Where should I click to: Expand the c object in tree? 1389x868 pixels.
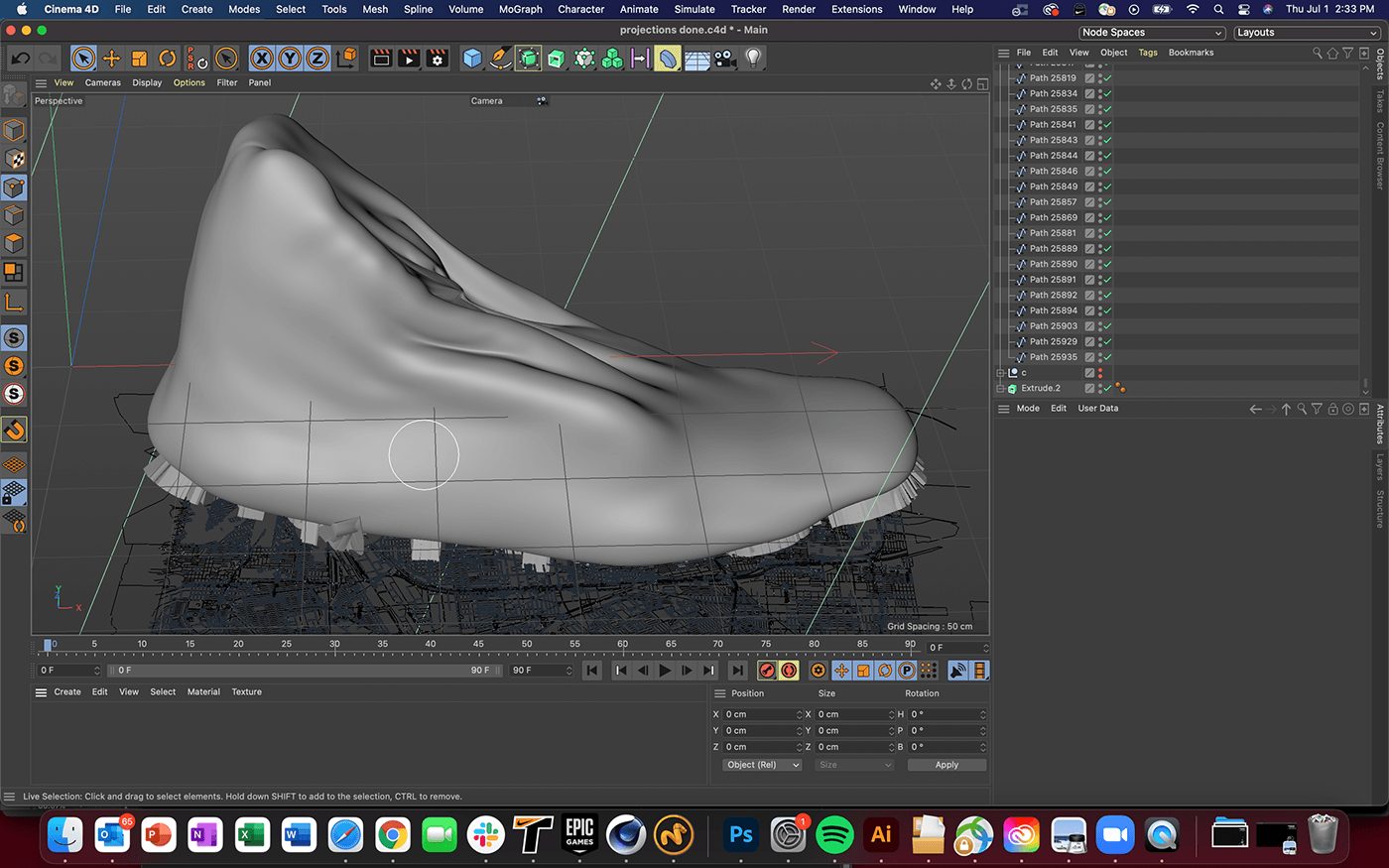(x=1000, y=373)
